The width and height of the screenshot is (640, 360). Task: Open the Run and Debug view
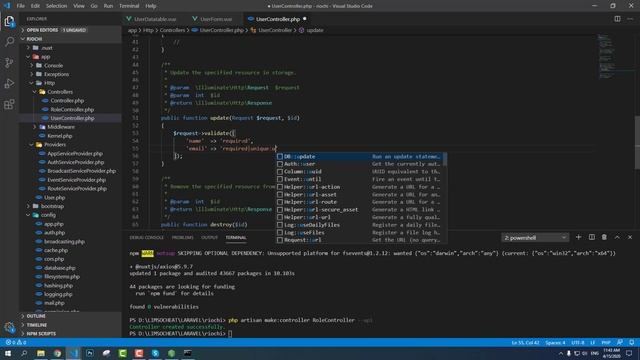[9, 83]
